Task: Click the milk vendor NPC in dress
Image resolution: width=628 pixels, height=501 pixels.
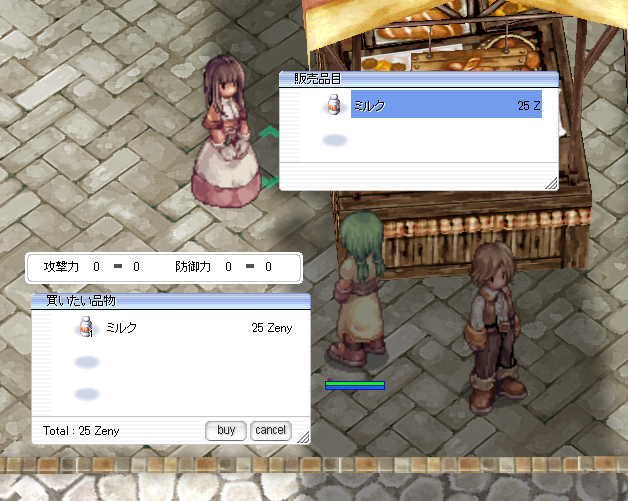Action: pos(225,132)
